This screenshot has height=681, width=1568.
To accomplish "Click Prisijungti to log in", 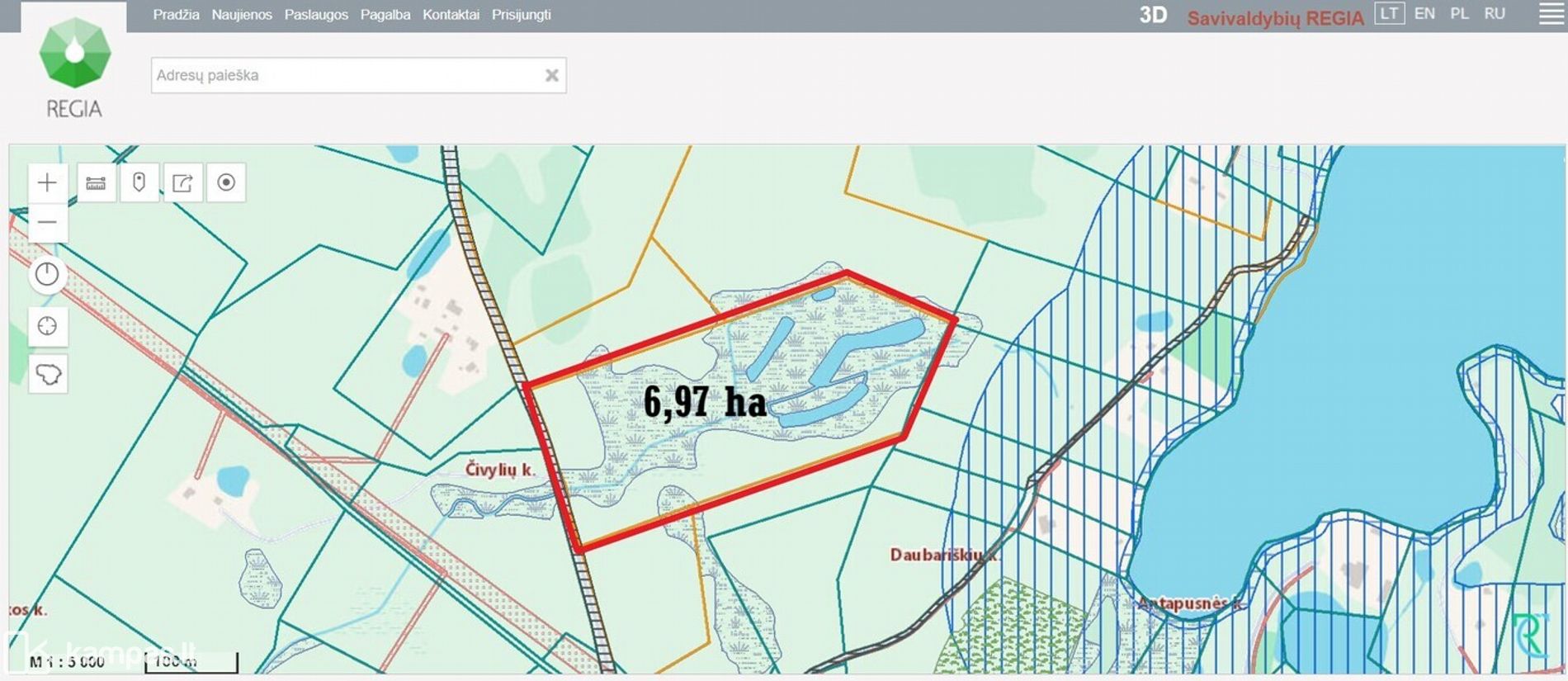I will [x=521, y=15].
